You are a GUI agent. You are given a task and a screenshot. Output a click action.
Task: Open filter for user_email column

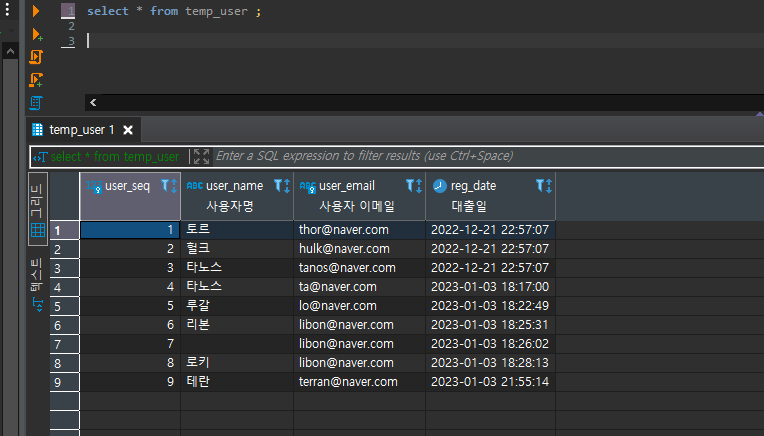point(410,185)
